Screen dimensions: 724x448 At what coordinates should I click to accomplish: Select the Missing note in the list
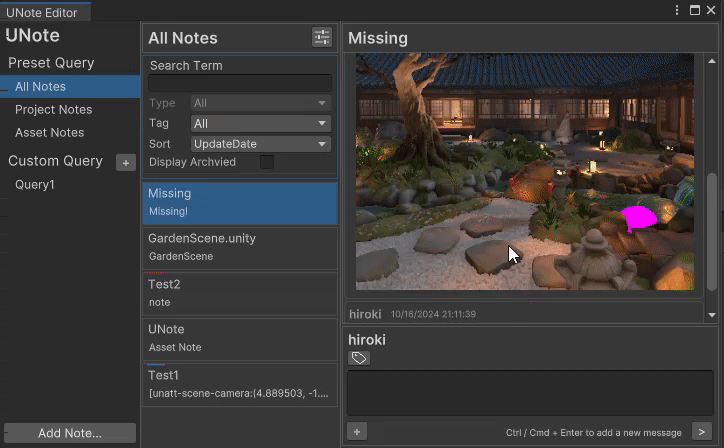pos(240,203)
